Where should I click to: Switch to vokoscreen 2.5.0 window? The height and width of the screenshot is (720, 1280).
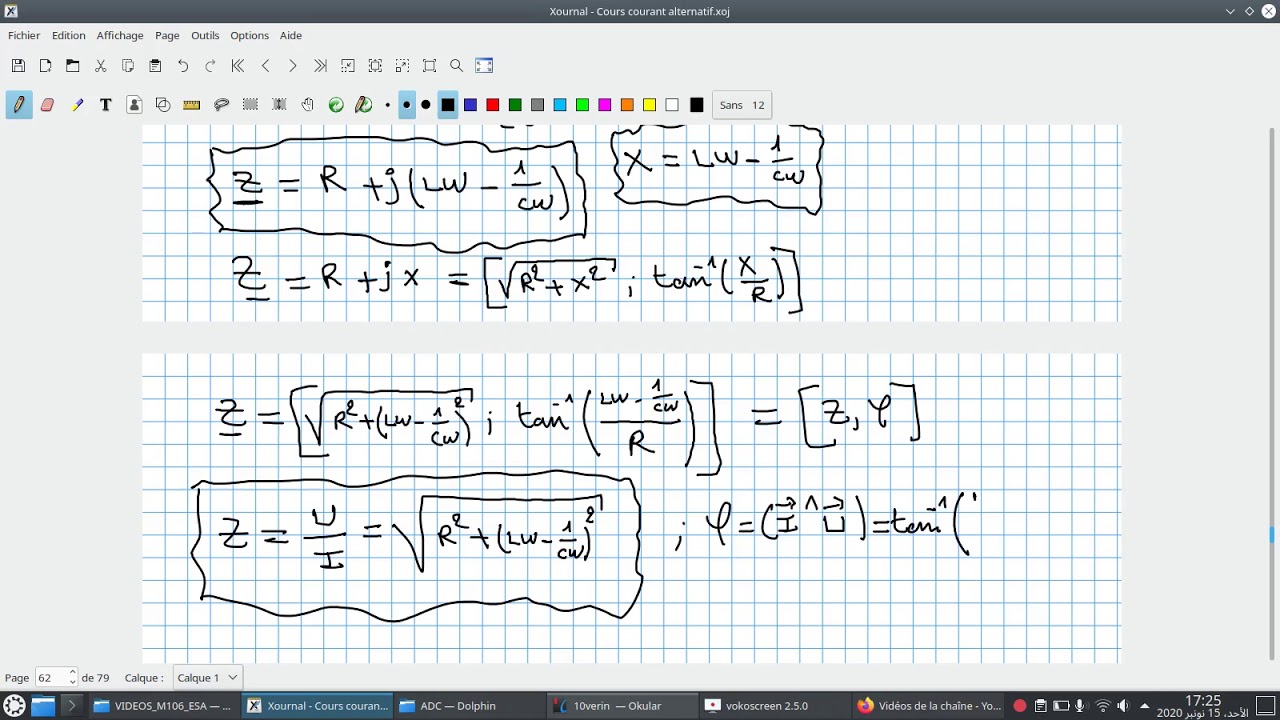coord(775,706)
